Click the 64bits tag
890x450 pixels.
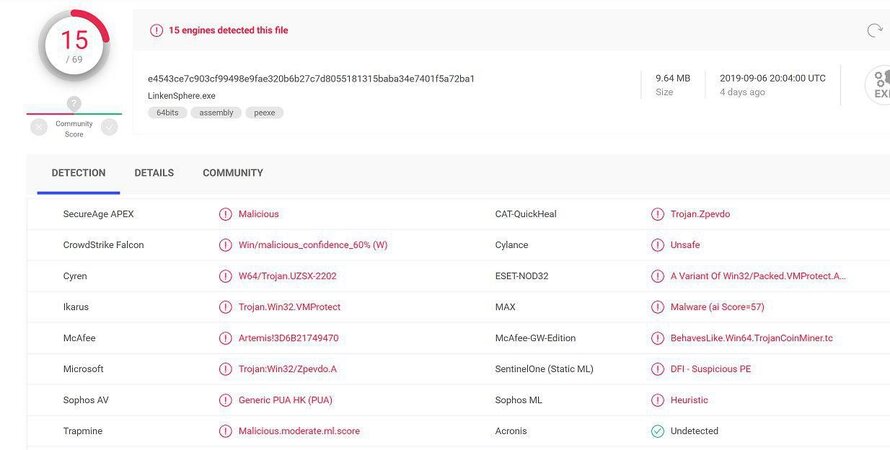point(166,113)
